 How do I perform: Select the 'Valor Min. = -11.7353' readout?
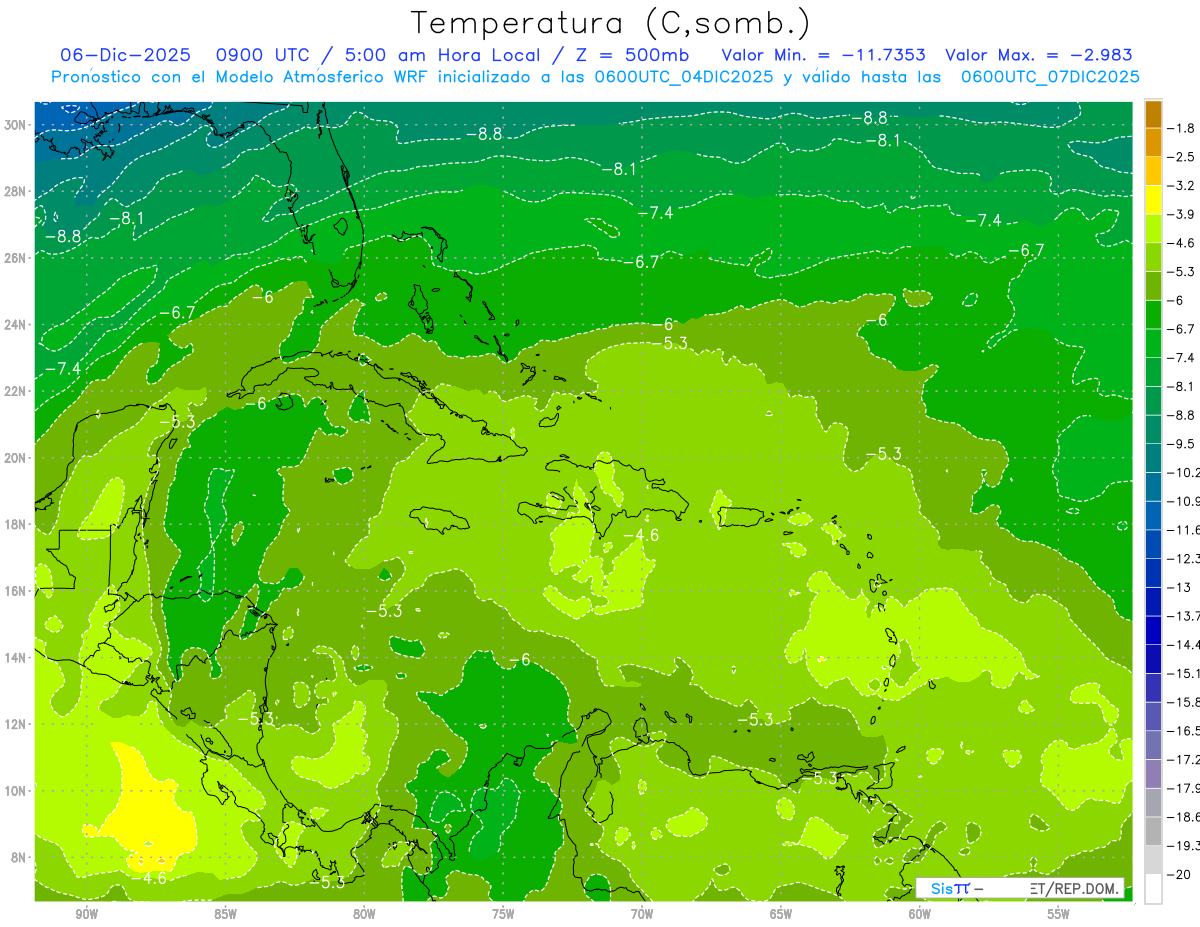coord(823,55)
